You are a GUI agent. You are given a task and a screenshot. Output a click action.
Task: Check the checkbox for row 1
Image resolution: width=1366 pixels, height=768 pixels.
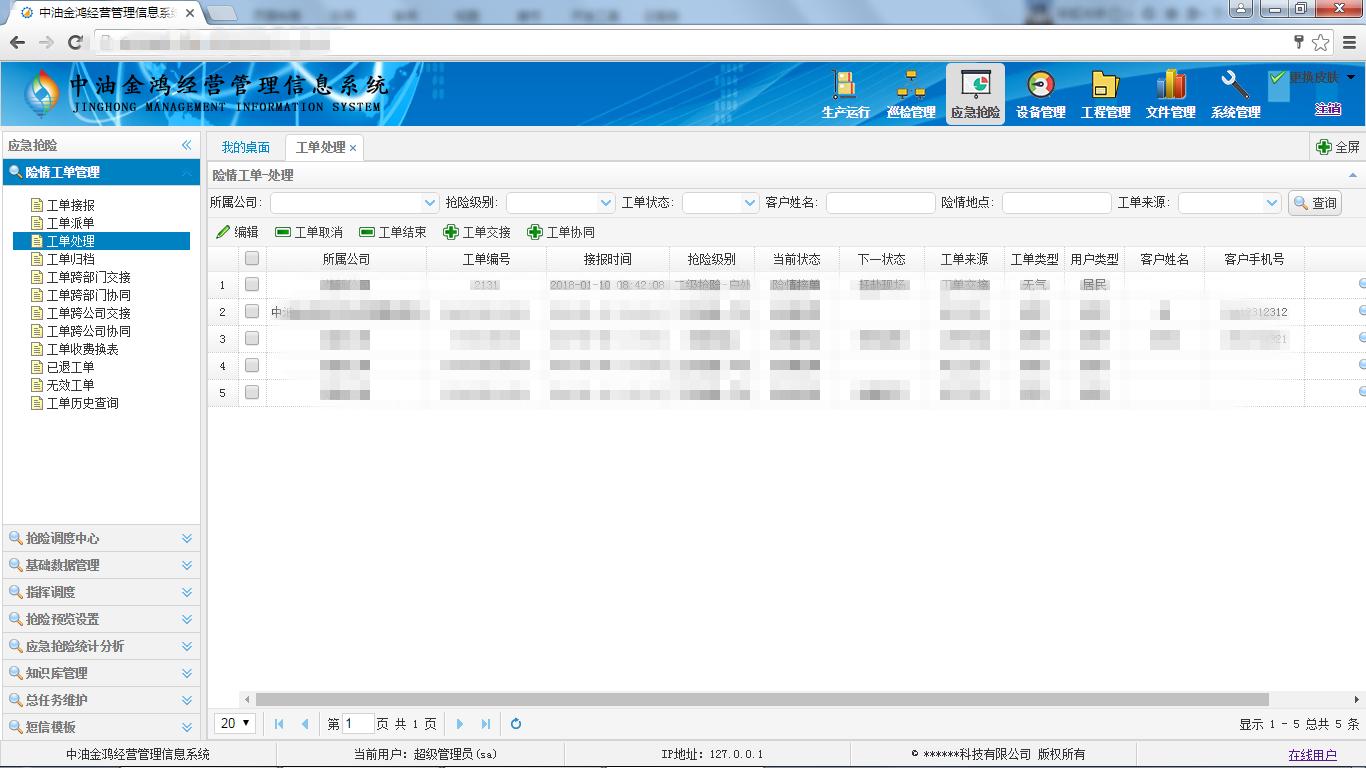(252, 285)
